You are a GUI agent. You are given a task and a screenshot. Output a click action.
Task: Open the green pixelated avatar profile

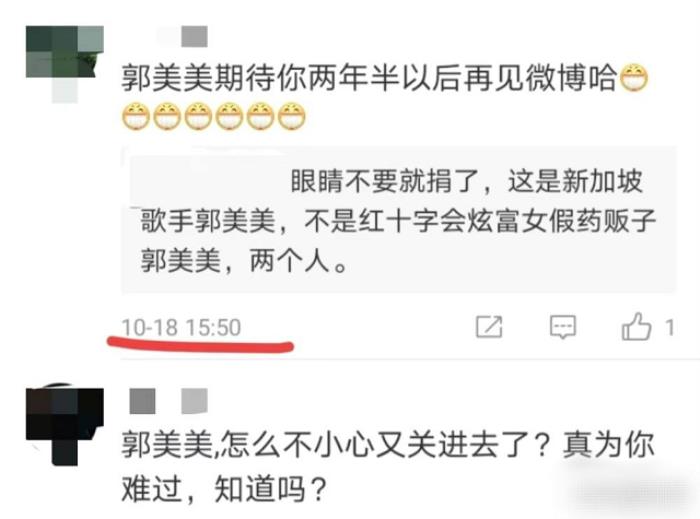pyautogui.click(x=65, y=64)
